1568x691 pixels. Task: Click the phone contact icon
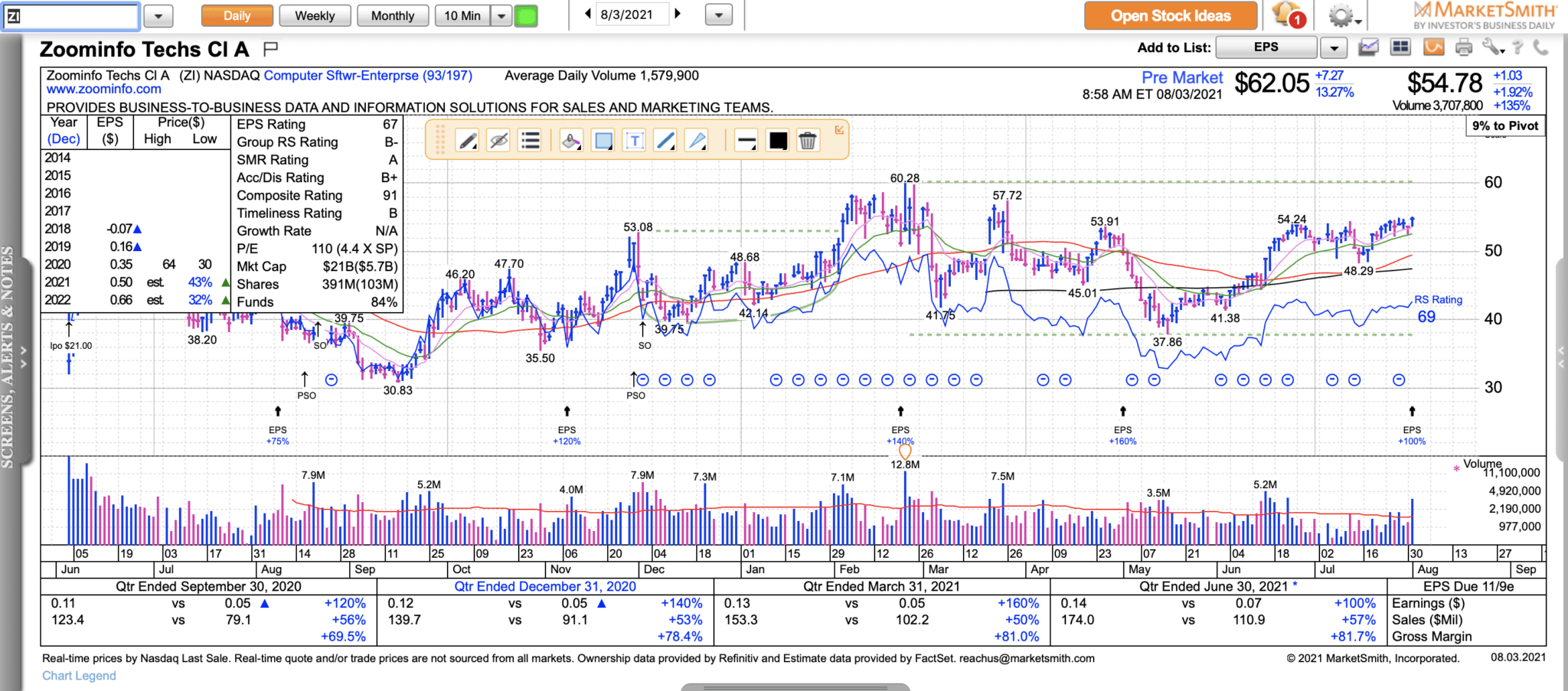(1540, 47)
